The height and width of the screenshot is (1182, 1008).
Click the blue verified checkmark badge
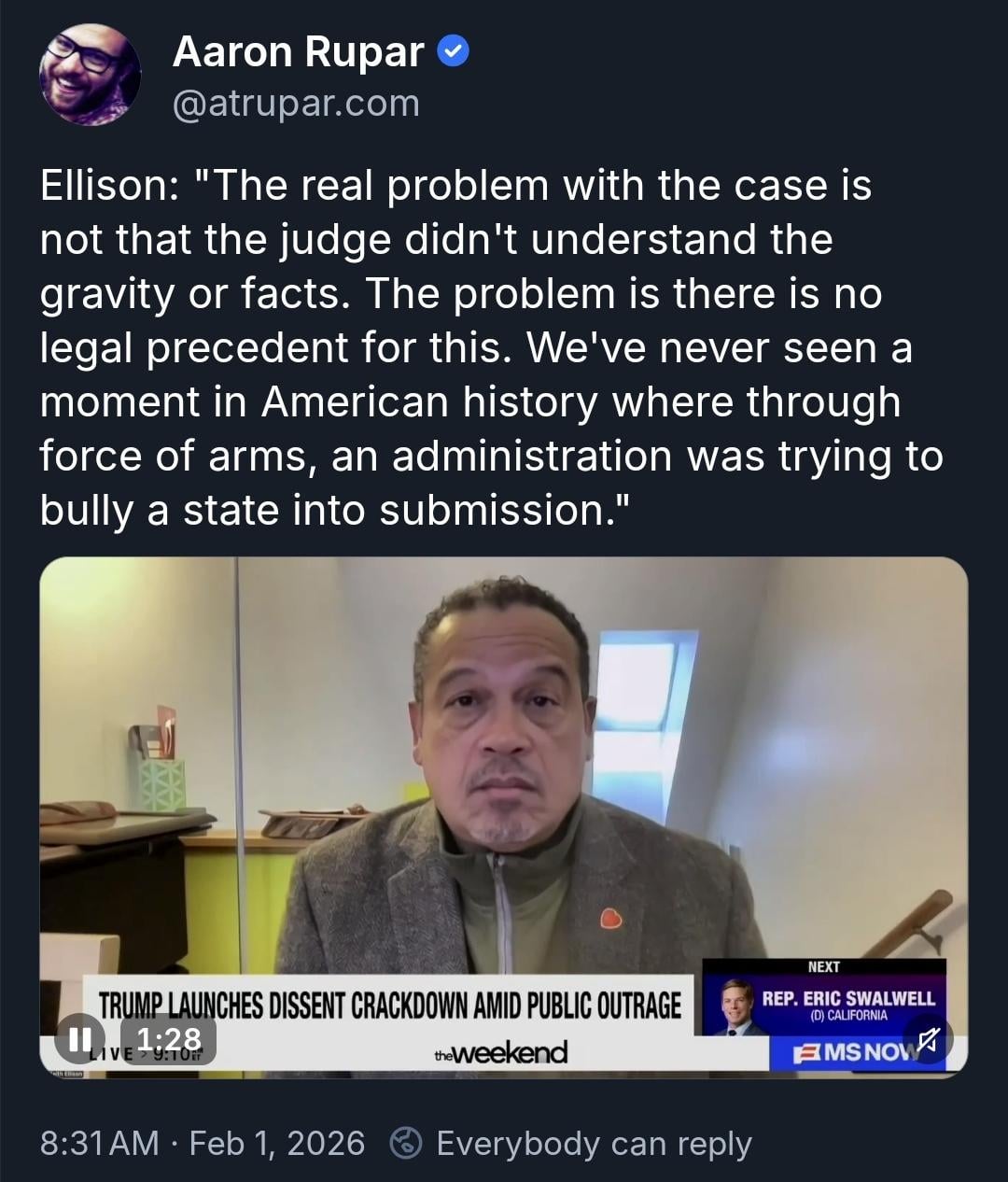pos(454,52)
